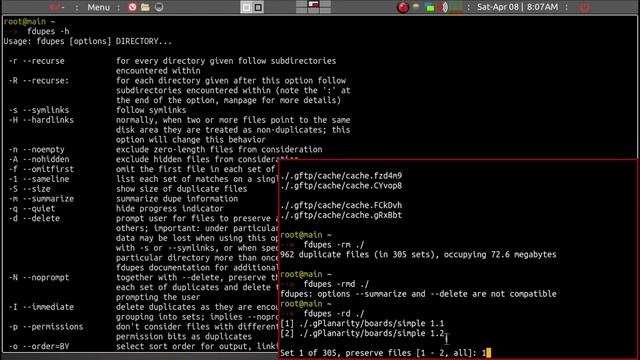Click the '-S --size' option text
640x360 pixels.
coord(30,189)
